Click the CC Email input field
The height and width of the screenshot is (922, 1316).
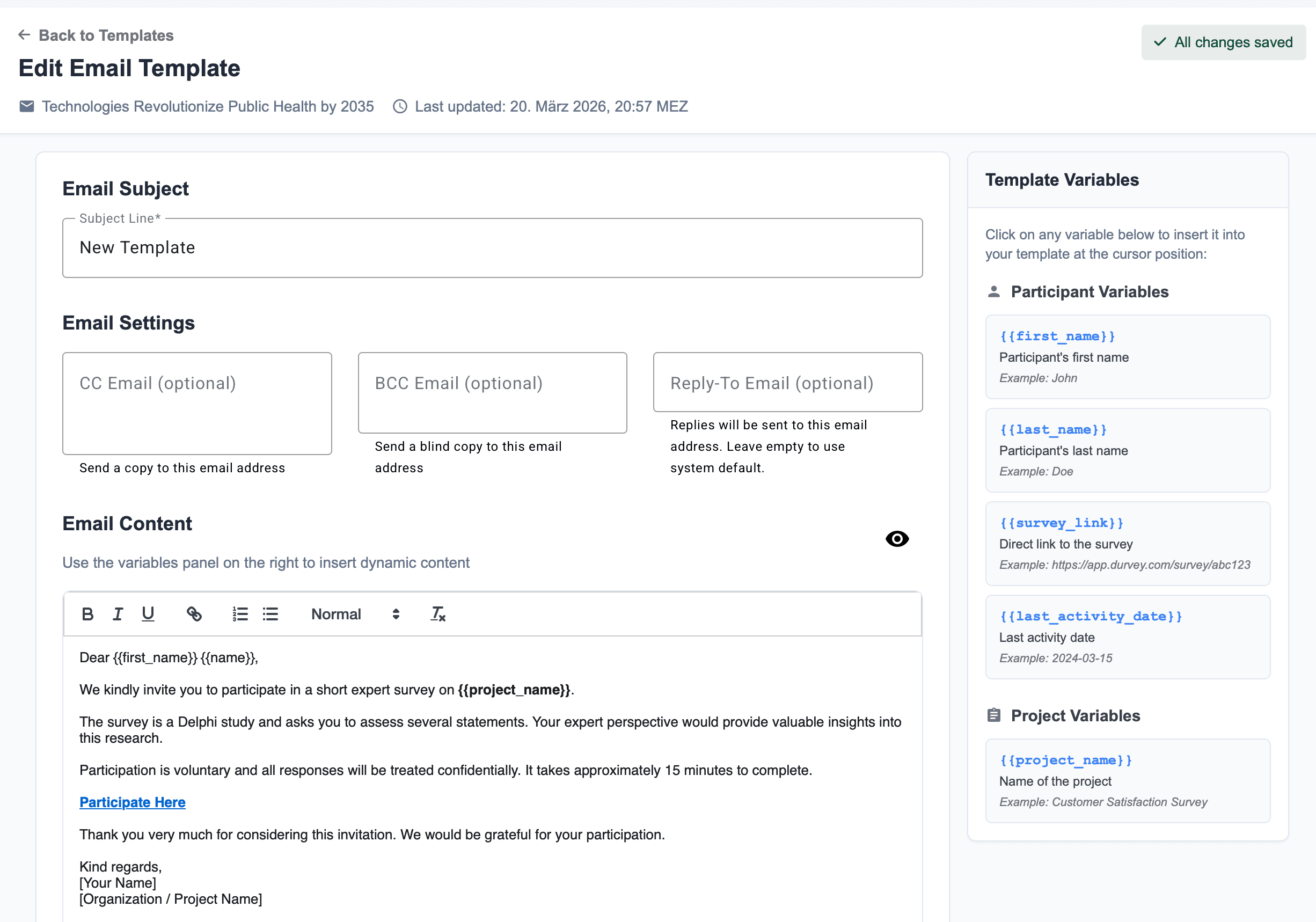click(x=197, y=404)
